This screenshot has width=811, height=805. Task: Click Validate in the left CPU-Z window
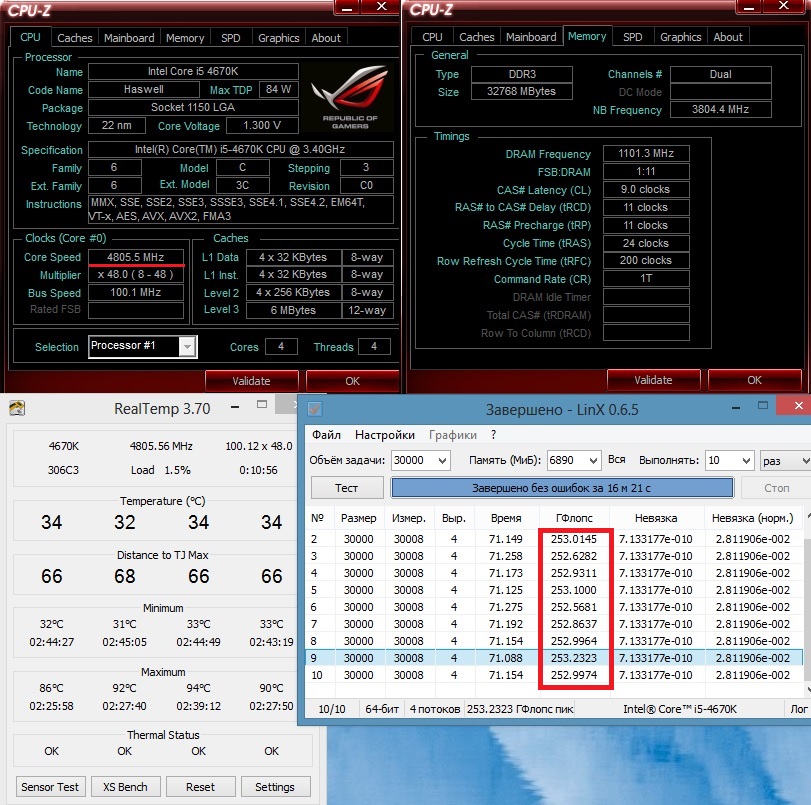[251, 381]
